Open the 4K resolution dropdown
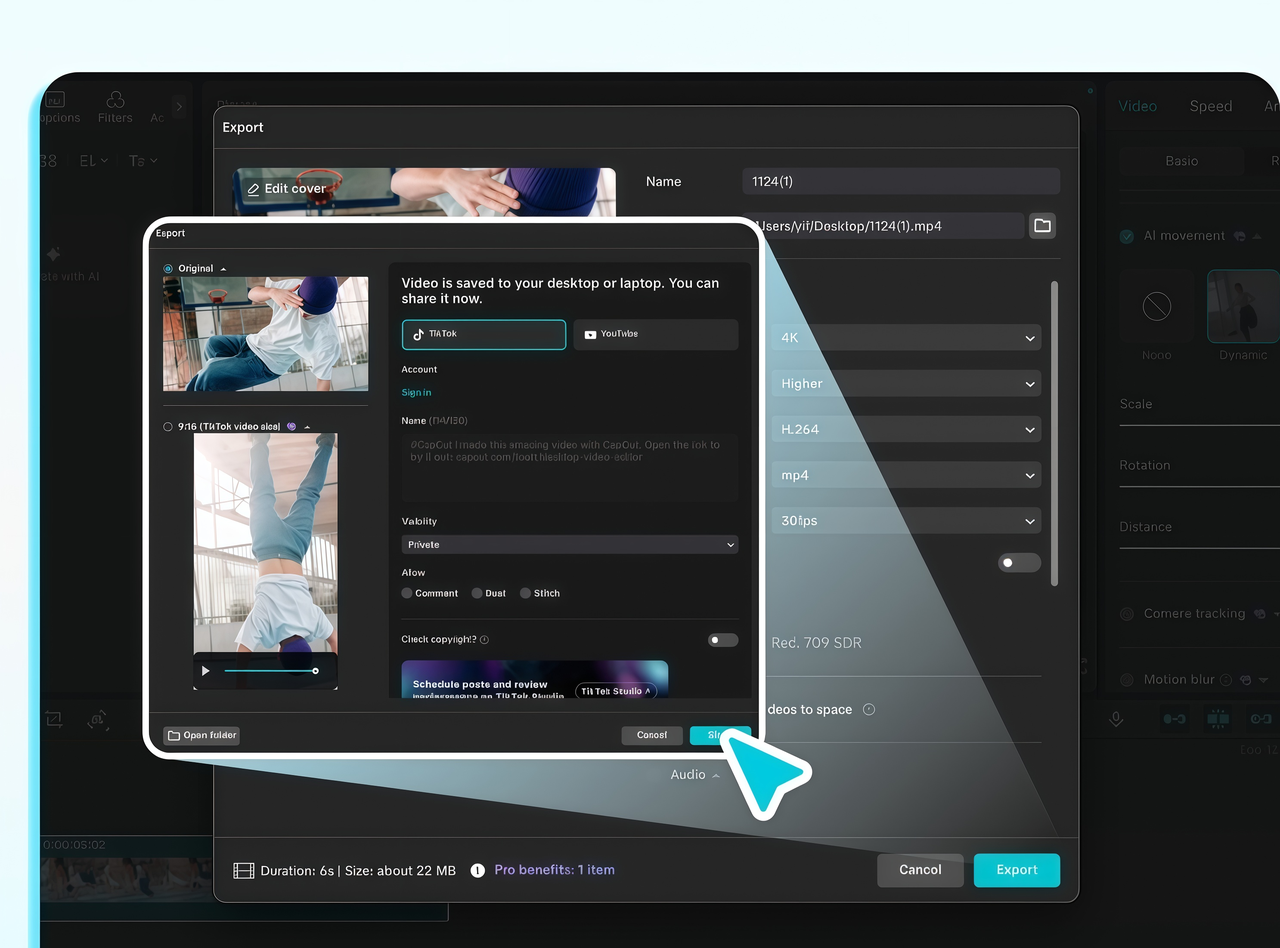Image resolution: width=1280 pixels, height=948 pixels. pos(905,337)
